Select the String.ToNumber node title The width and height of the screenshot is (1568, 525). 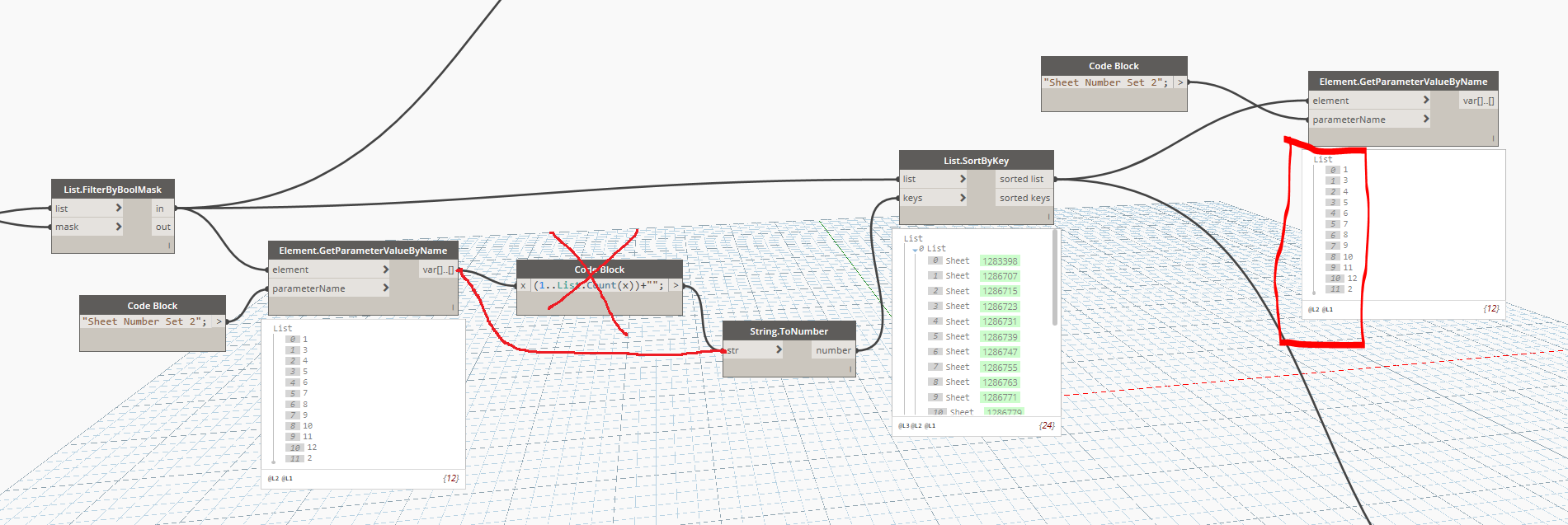coord(789,331)
